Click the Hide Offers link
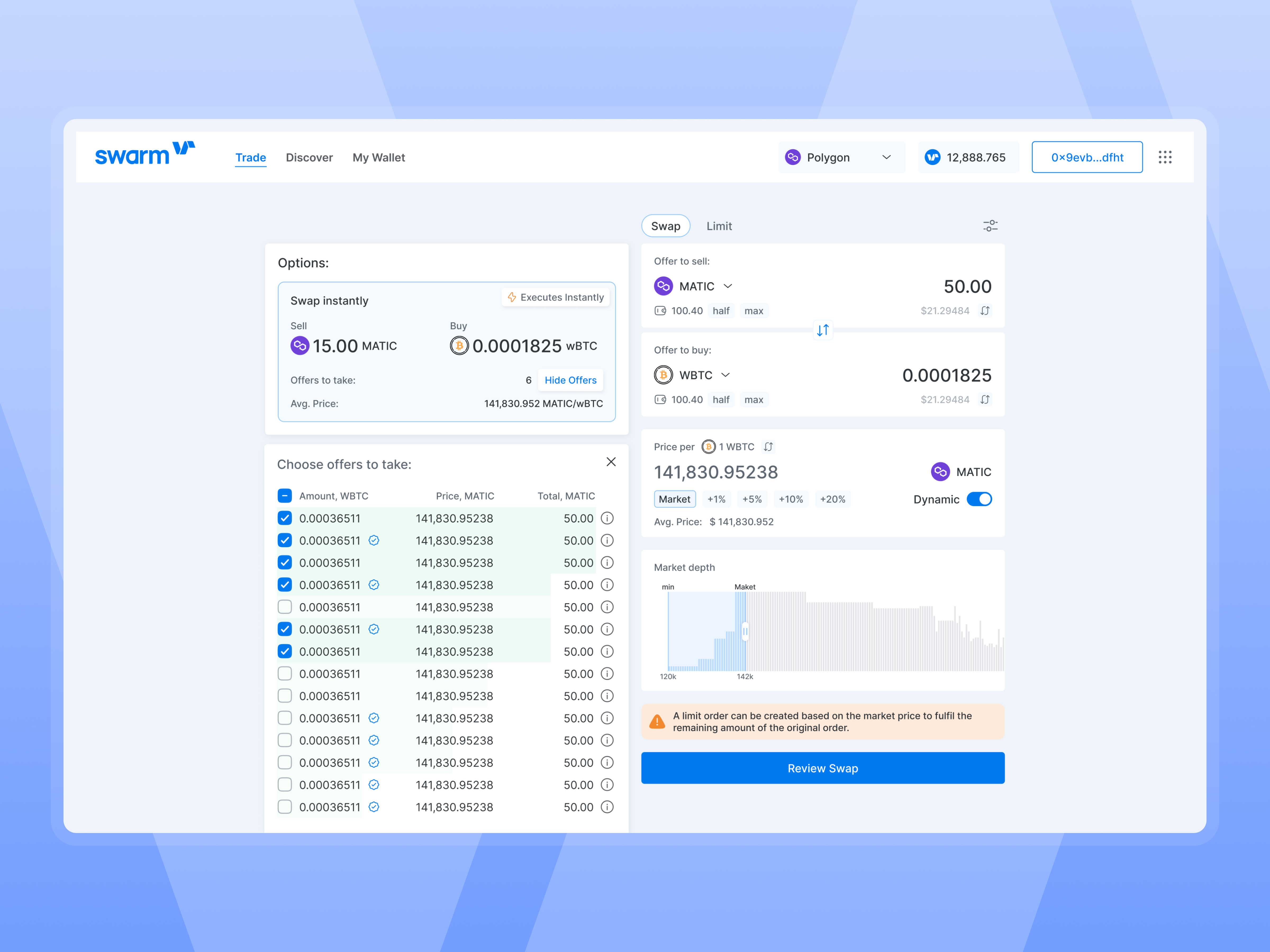Screen dimensions: 1270x952 [x=570, y=380]
